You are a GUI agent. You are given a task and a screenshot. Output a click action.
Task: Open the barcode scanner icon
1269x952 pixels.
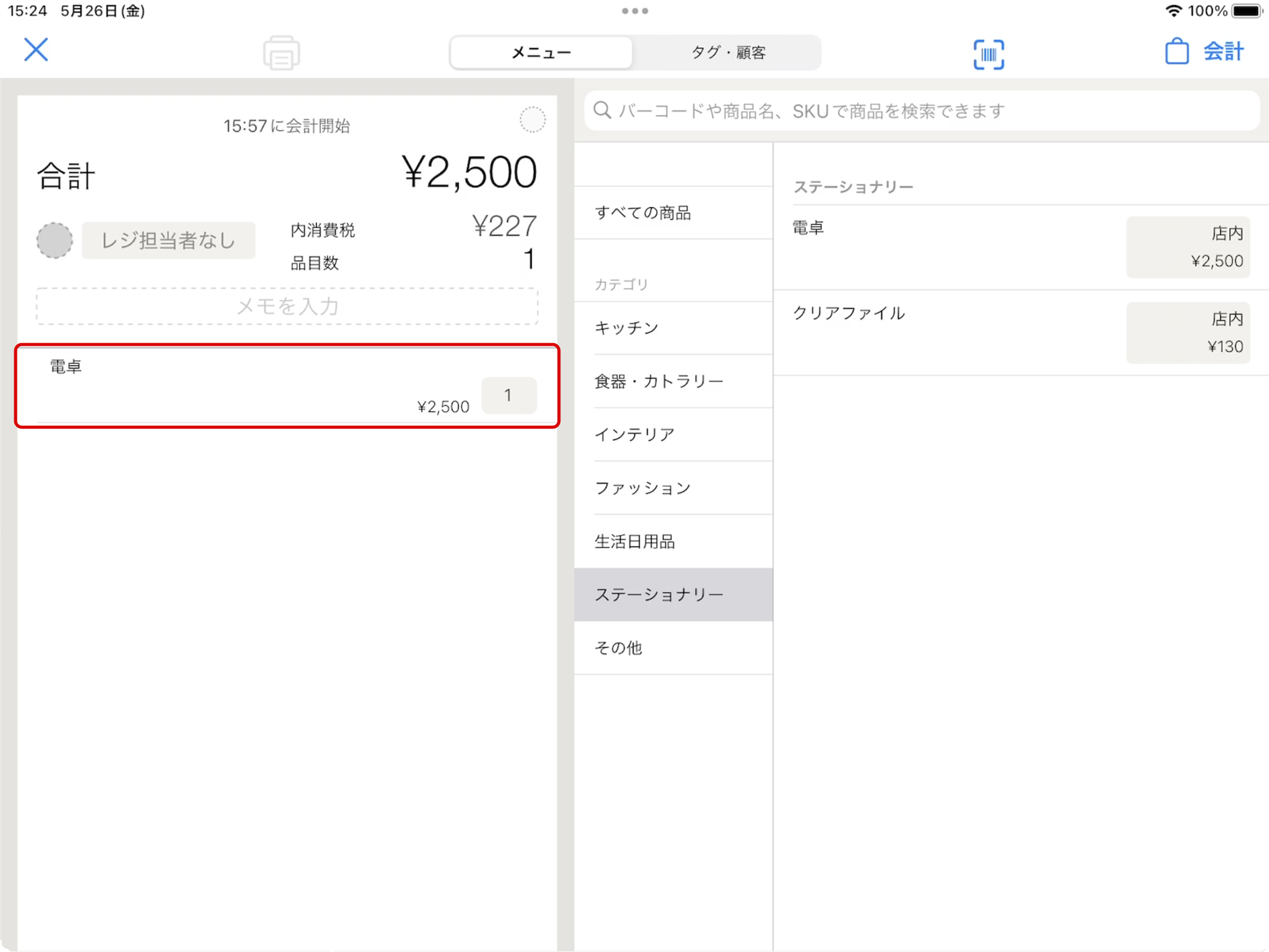pyautogui.click(x=989, y=54)
